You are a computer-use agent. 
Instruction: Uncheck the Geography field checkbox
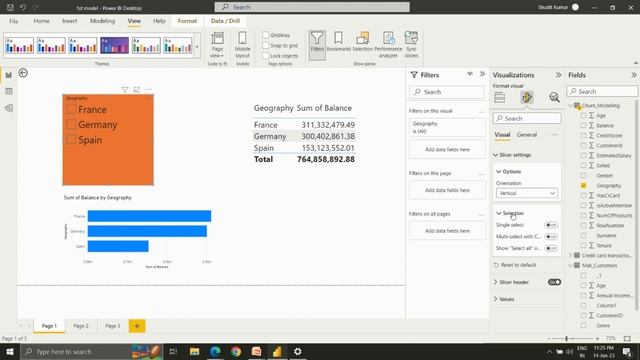point(583,185)
